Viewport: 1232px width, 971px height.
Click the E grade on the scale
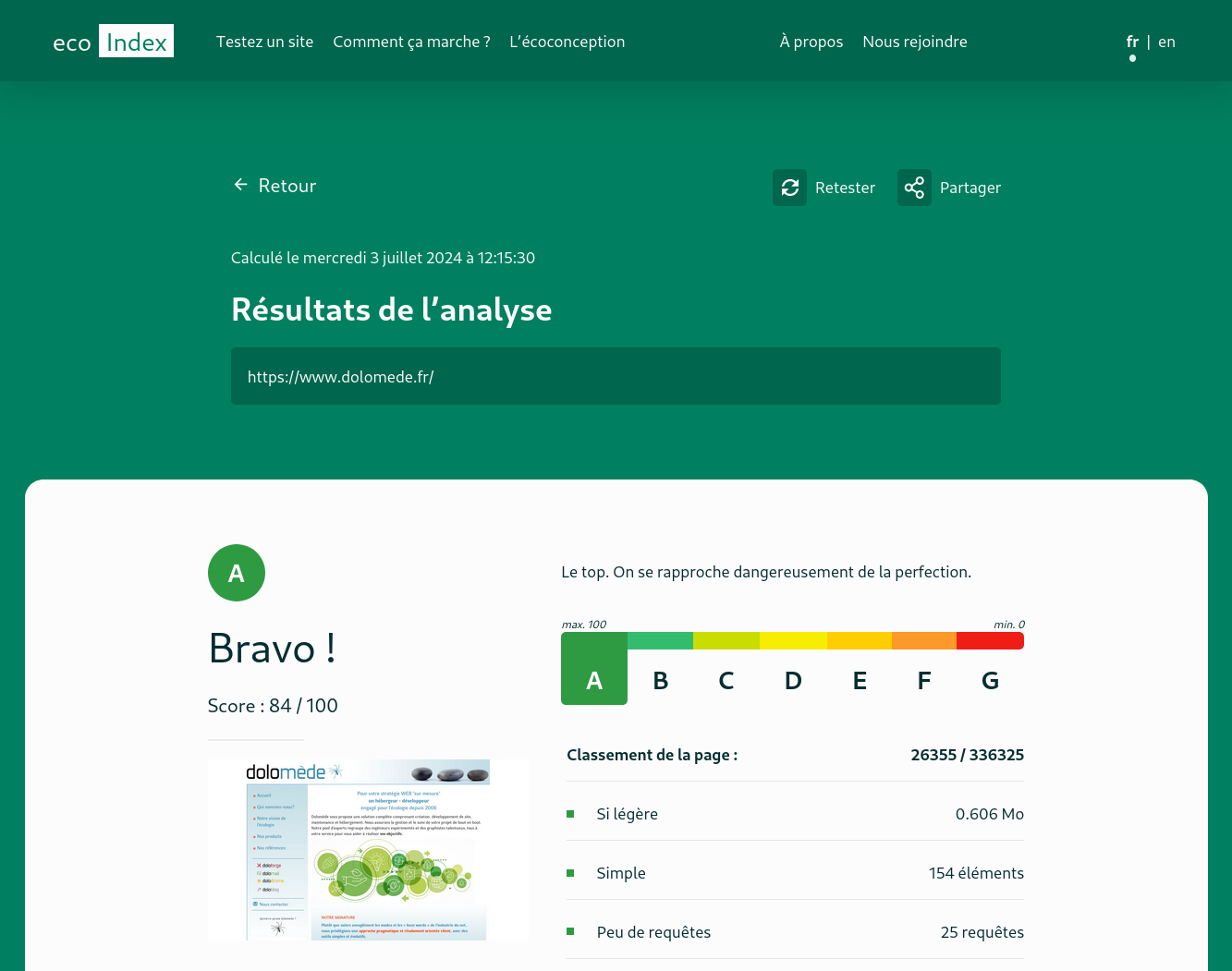(x=860, y=681)
